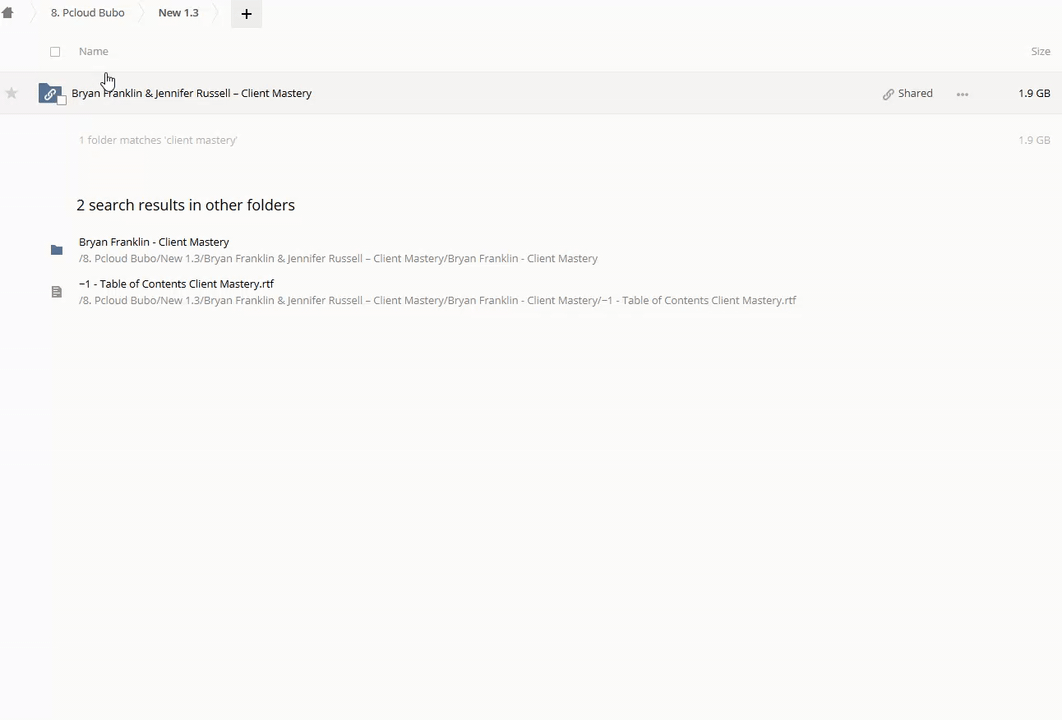Sort files by Name column
The image size is (1062, 720).
(x=93, y=51)
